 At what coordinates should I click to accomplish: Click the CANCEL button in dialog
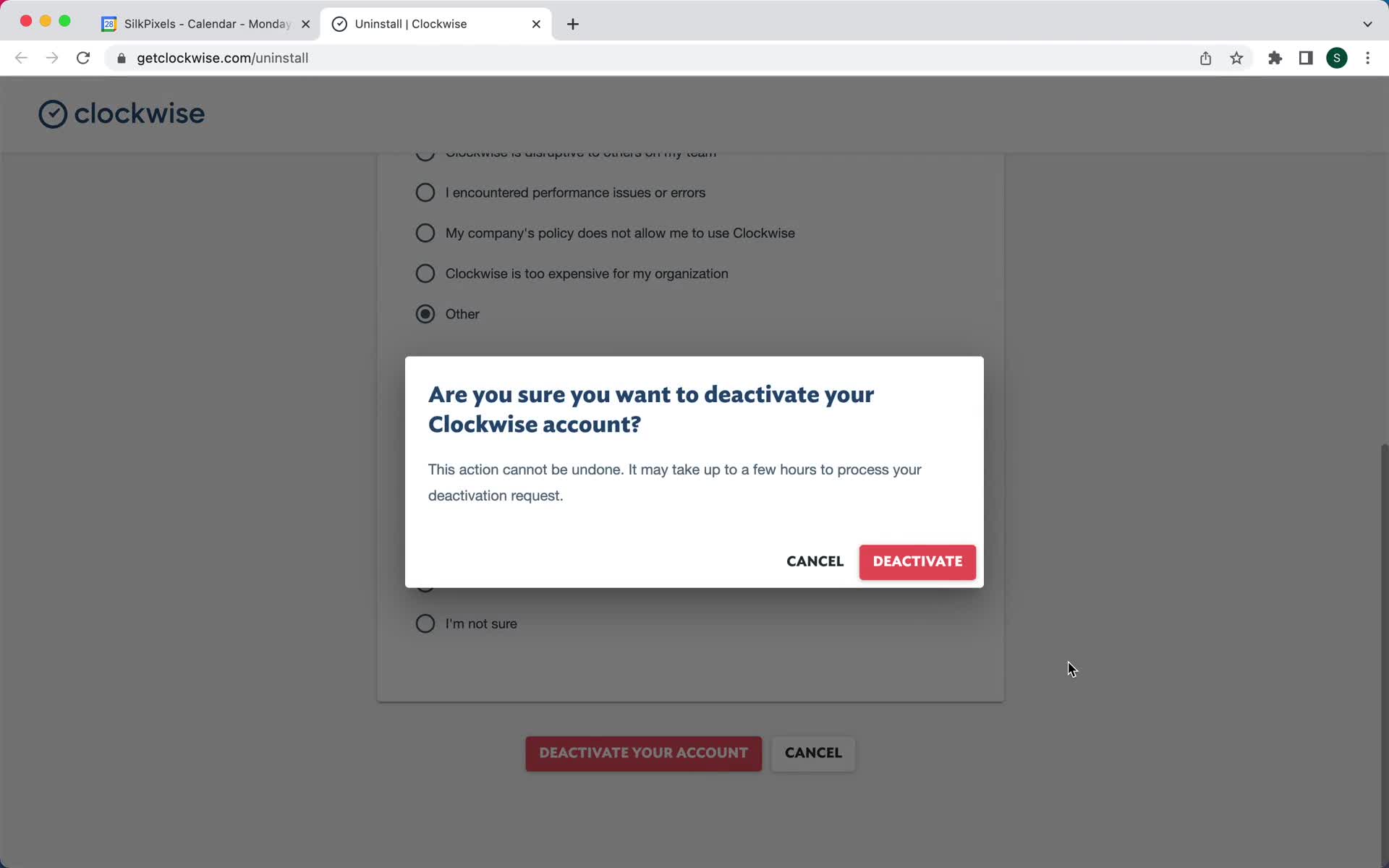pos(815,561)
